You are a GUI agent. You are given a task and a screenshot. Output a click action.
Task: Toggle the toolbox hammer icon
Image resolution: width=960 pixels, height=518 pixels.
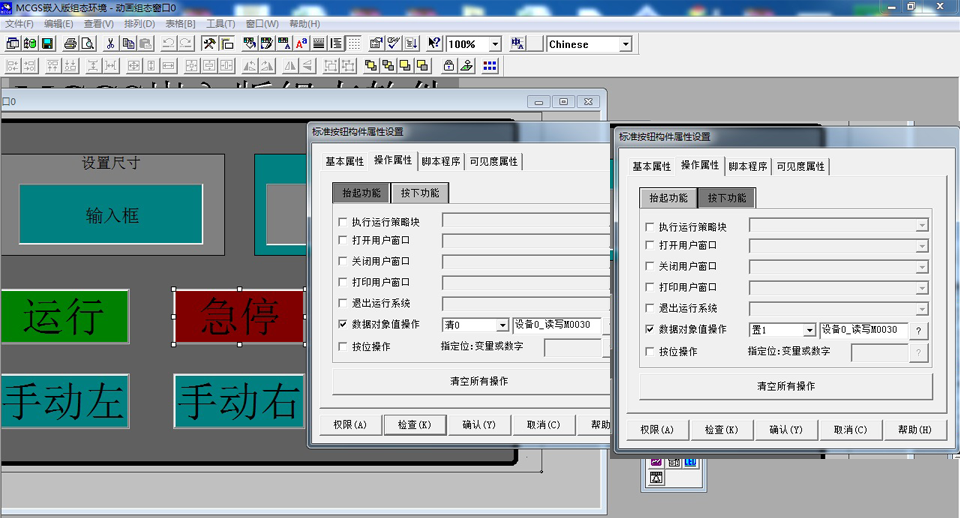tap(209, 44)
